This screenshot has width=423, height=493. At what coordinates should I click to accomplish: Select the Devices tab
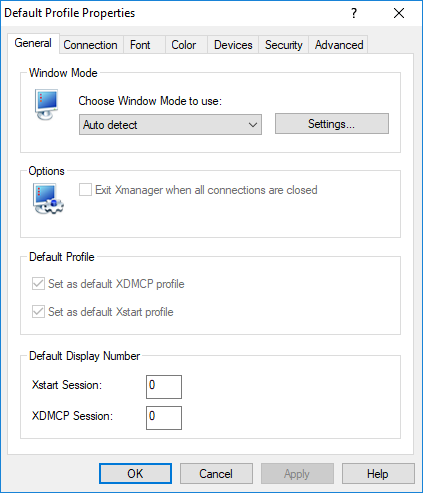coord(233,45)
